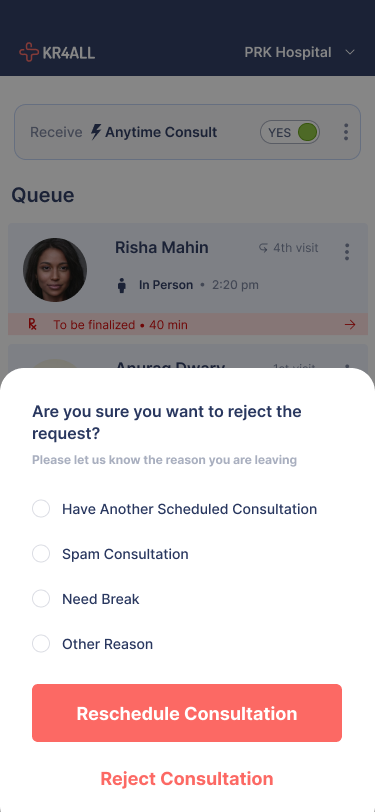Screen dimensions: 375x812
Task: Open Risha Mahin's three-dot options menu
Action: [x=347, y=252]
